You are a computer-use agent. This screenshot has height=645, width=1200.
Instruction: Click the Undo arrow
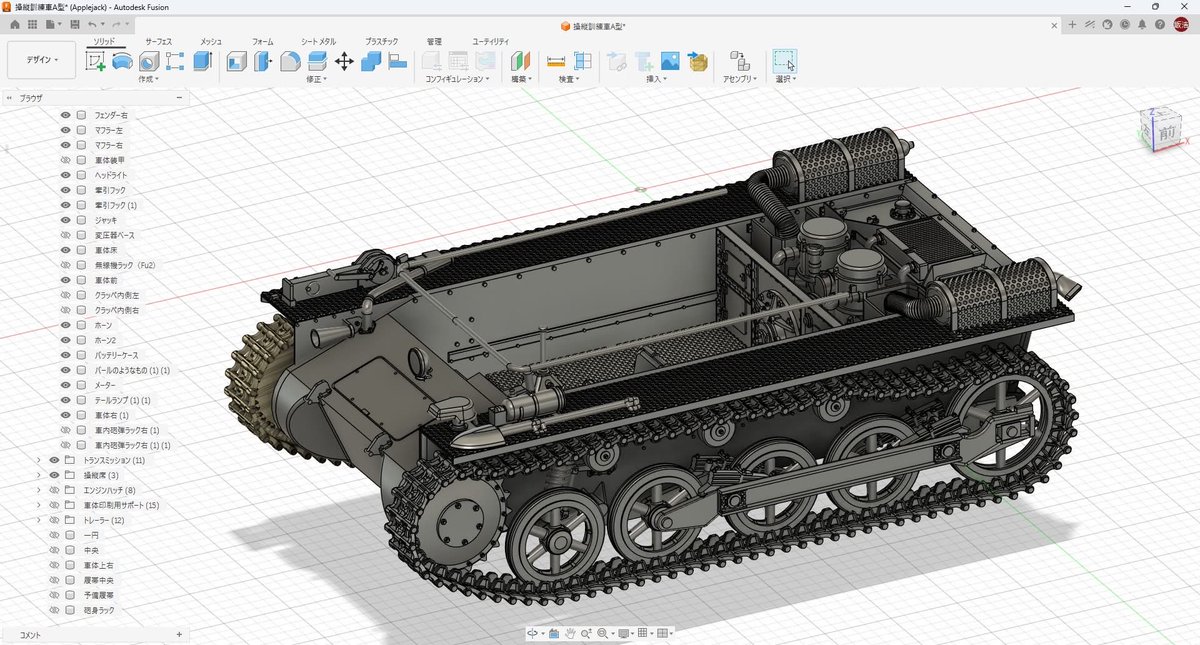pos(93,23)
